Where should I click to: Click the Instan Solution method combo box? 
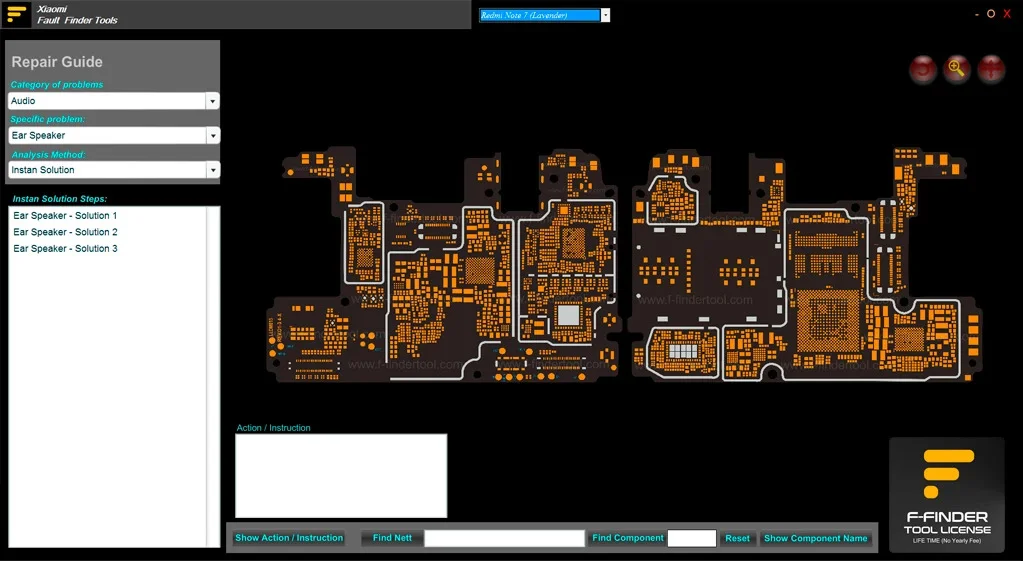114,170
